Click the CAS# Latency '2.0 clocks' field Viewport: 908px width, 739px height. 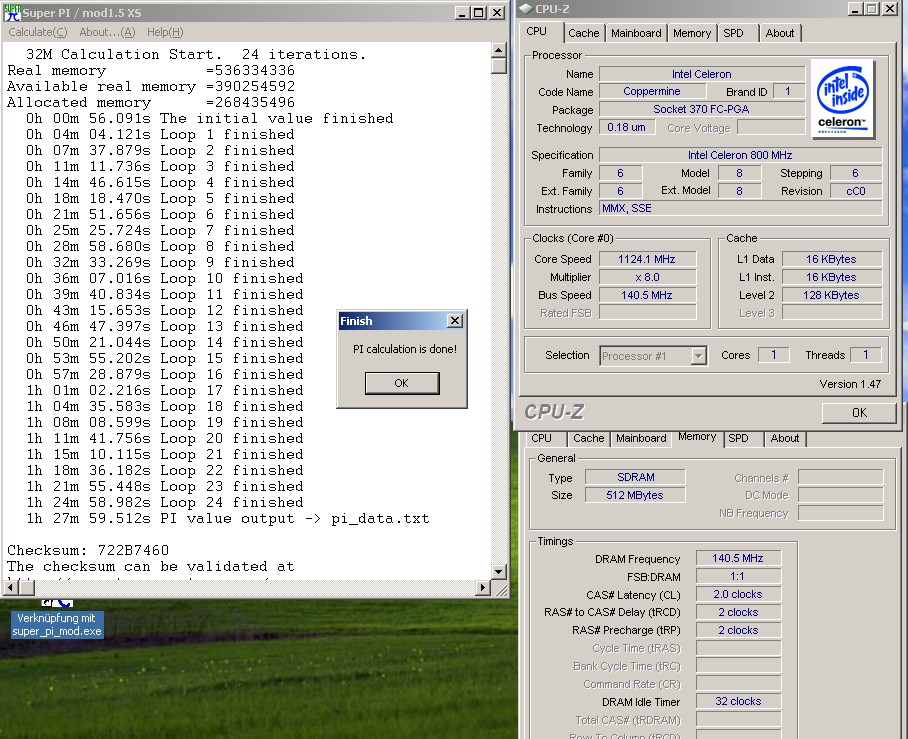738,594
